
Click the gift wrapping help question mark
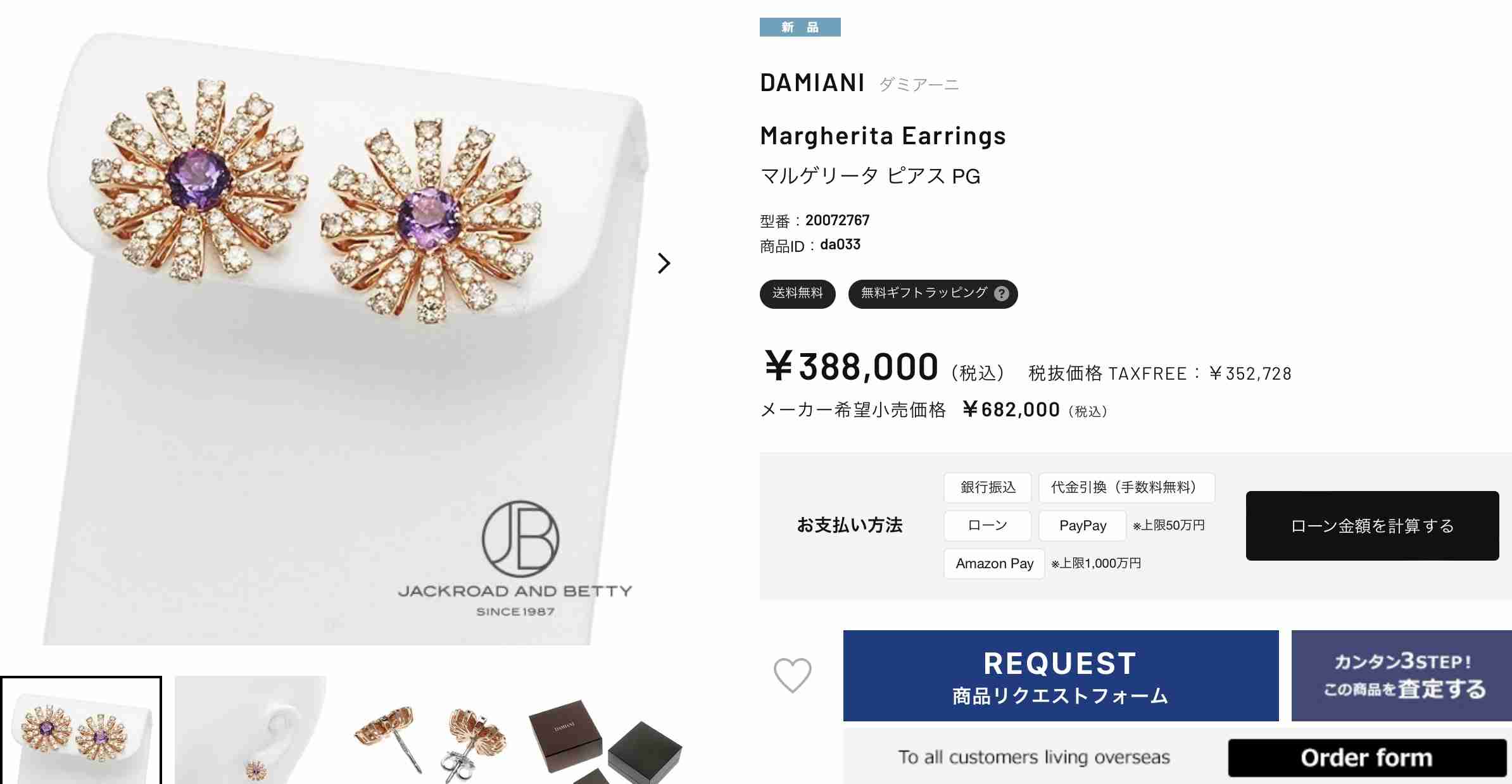(1001, 294)
